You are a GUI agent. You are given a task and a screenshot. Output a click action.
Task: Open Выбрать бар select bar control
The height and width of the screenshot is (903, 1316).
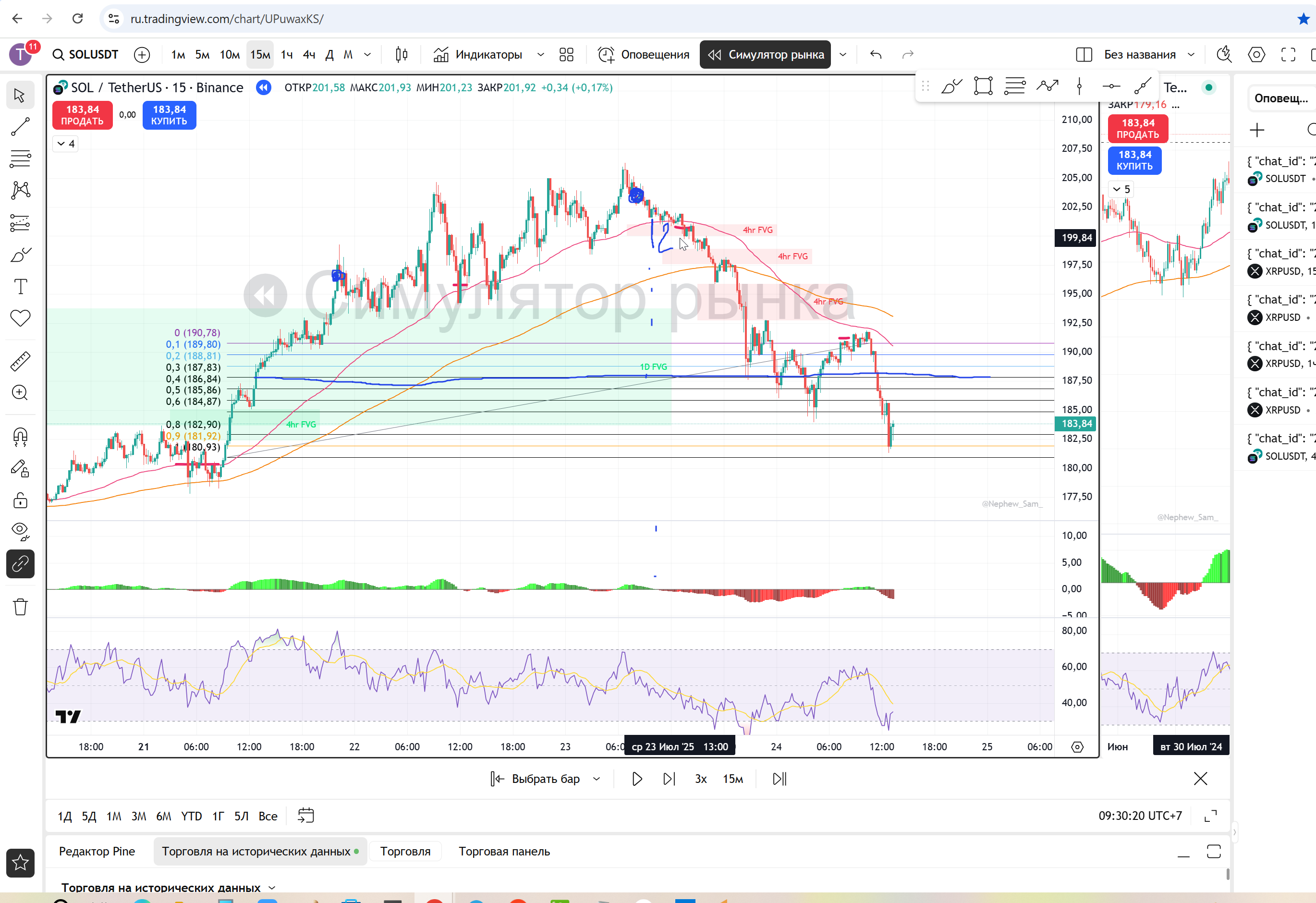(x=536, y=779)
